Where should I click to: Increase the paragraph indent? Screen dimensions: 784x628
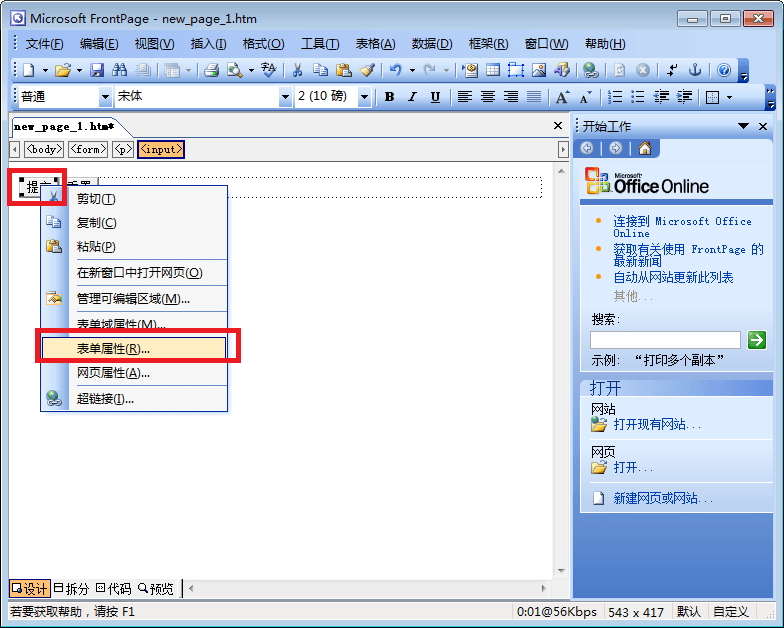tap(684, 97)
